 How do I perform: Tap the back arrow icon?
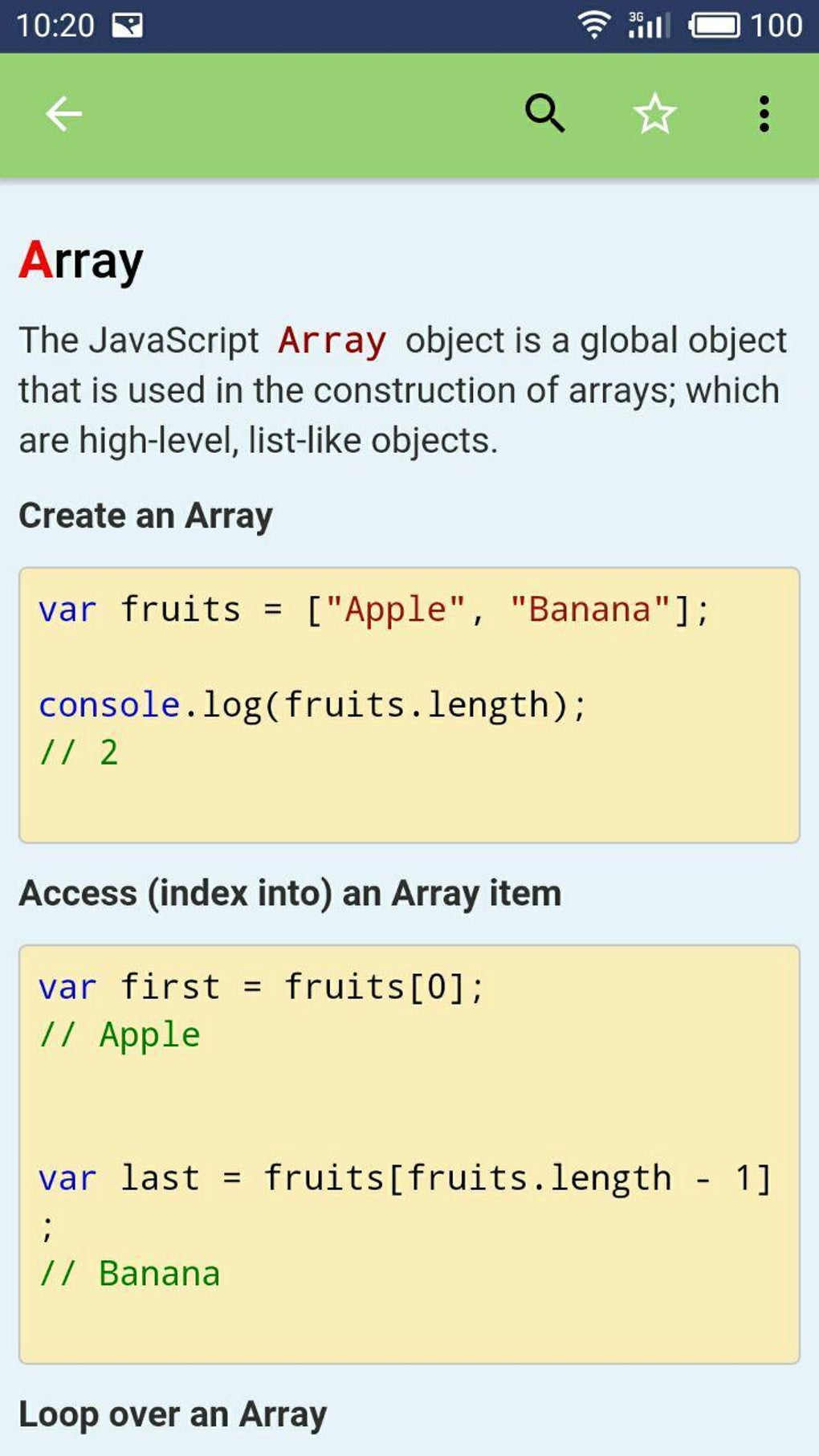63,114
